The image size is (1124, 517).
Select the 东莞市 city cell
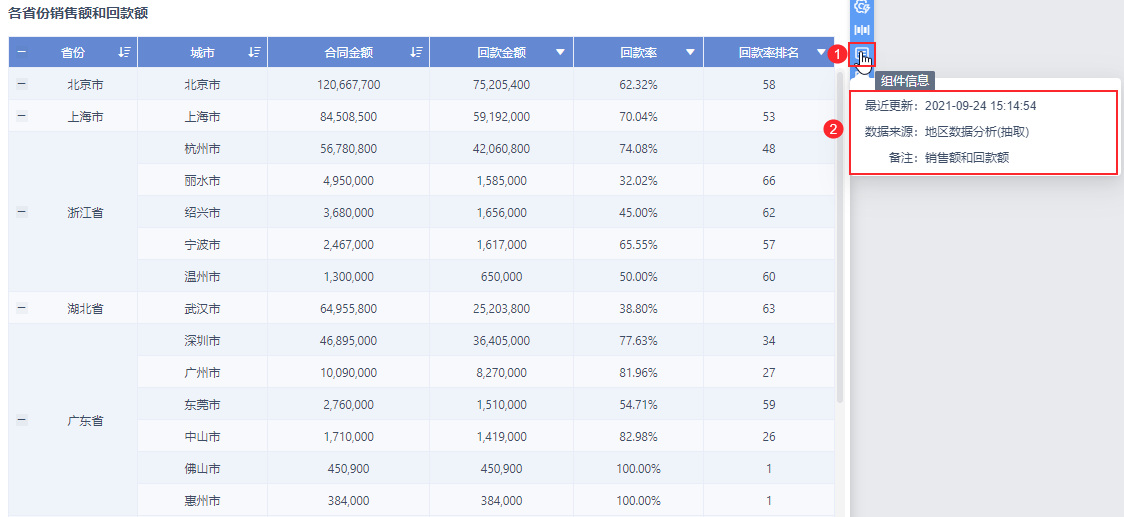[x=202, y=404]
